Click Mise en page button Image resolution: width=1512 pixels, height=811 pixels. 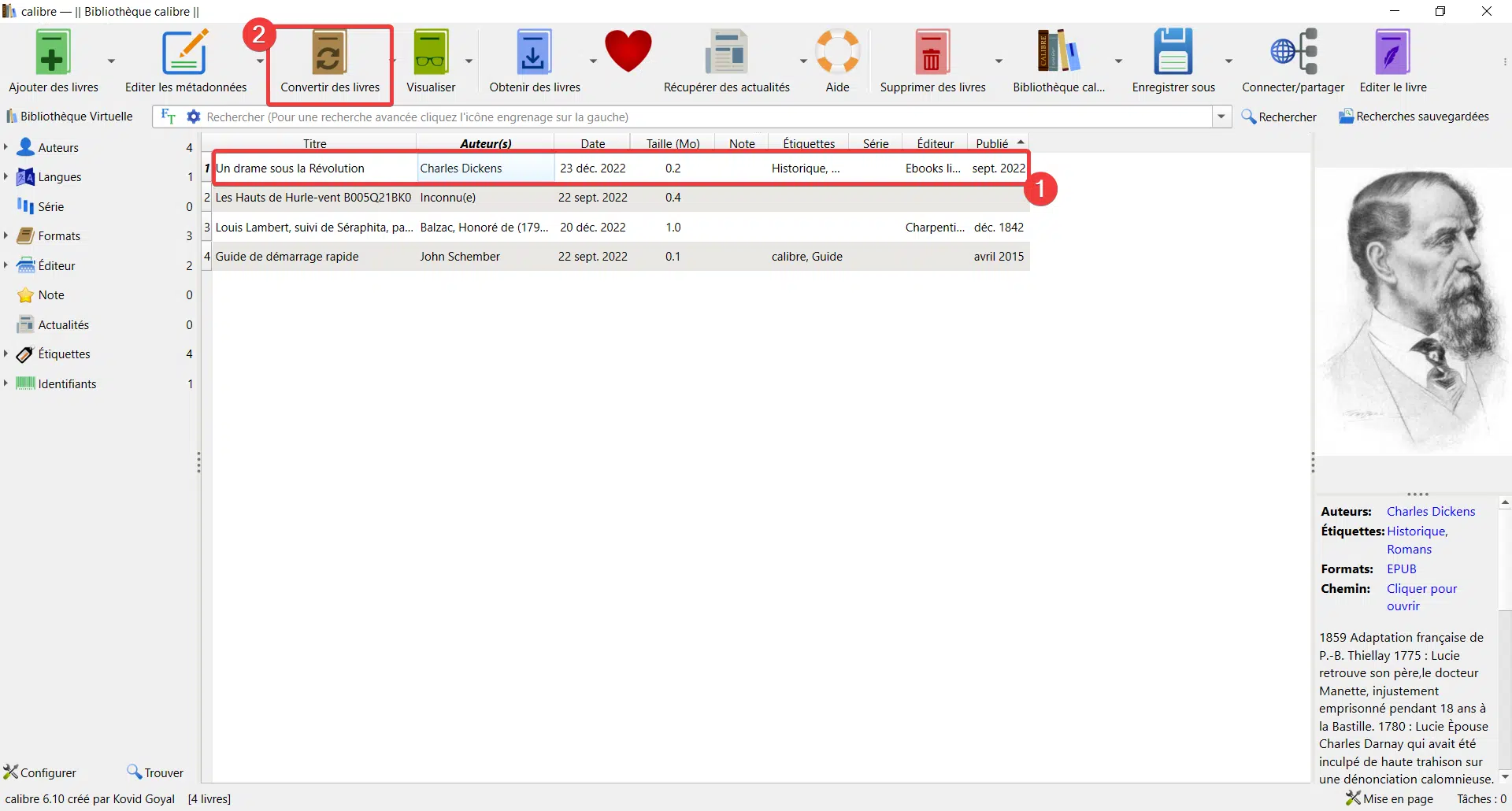[x=1389, y=798]
